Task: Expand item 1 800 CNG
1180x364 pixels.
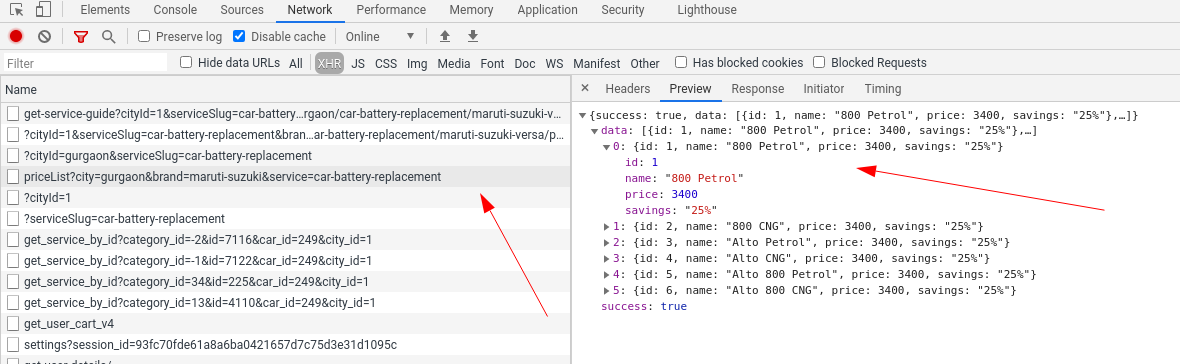Action: pos(607,226)
